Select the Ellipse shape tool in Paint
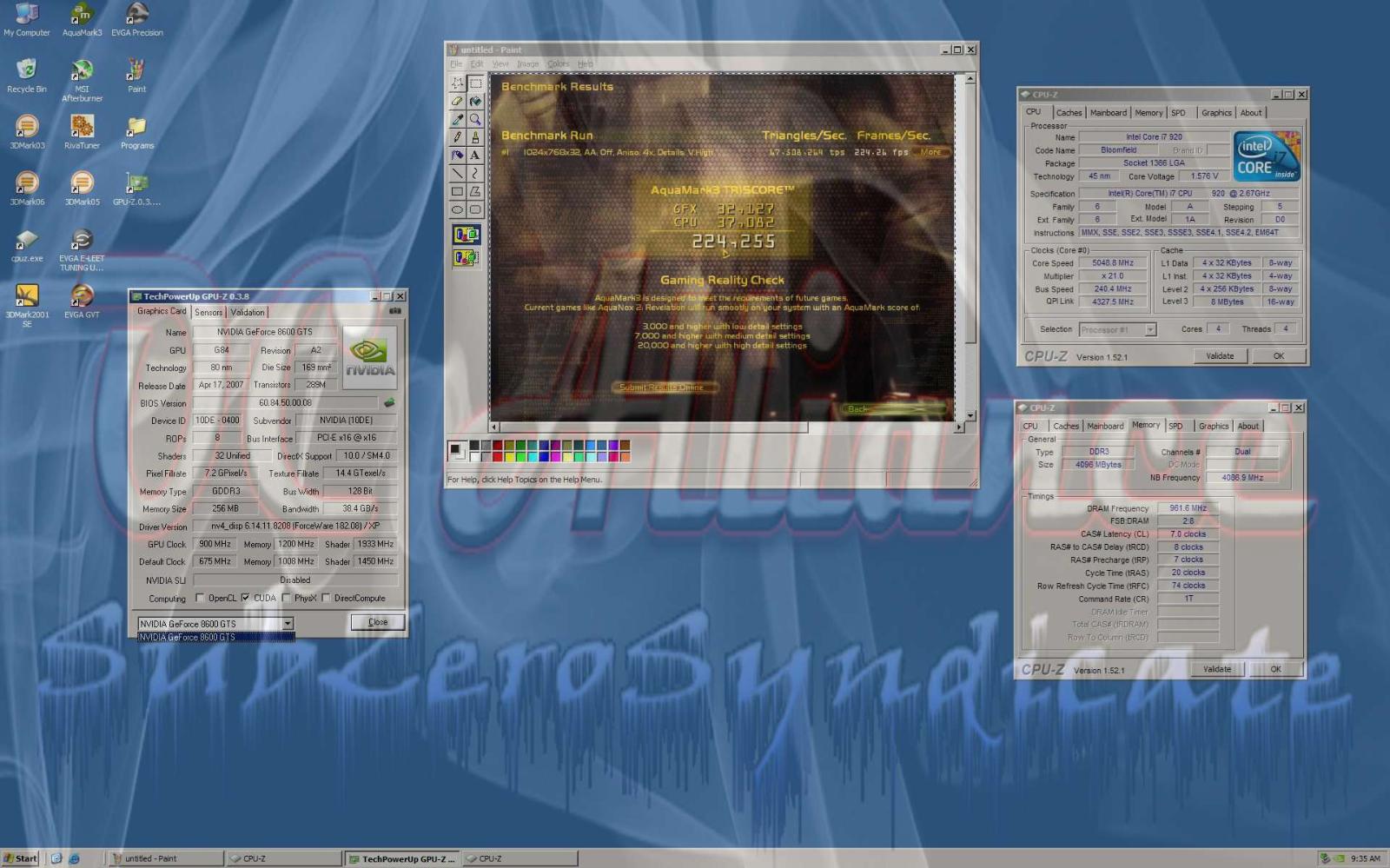Viewport: 1390px width, 868px height. (457, 209)
